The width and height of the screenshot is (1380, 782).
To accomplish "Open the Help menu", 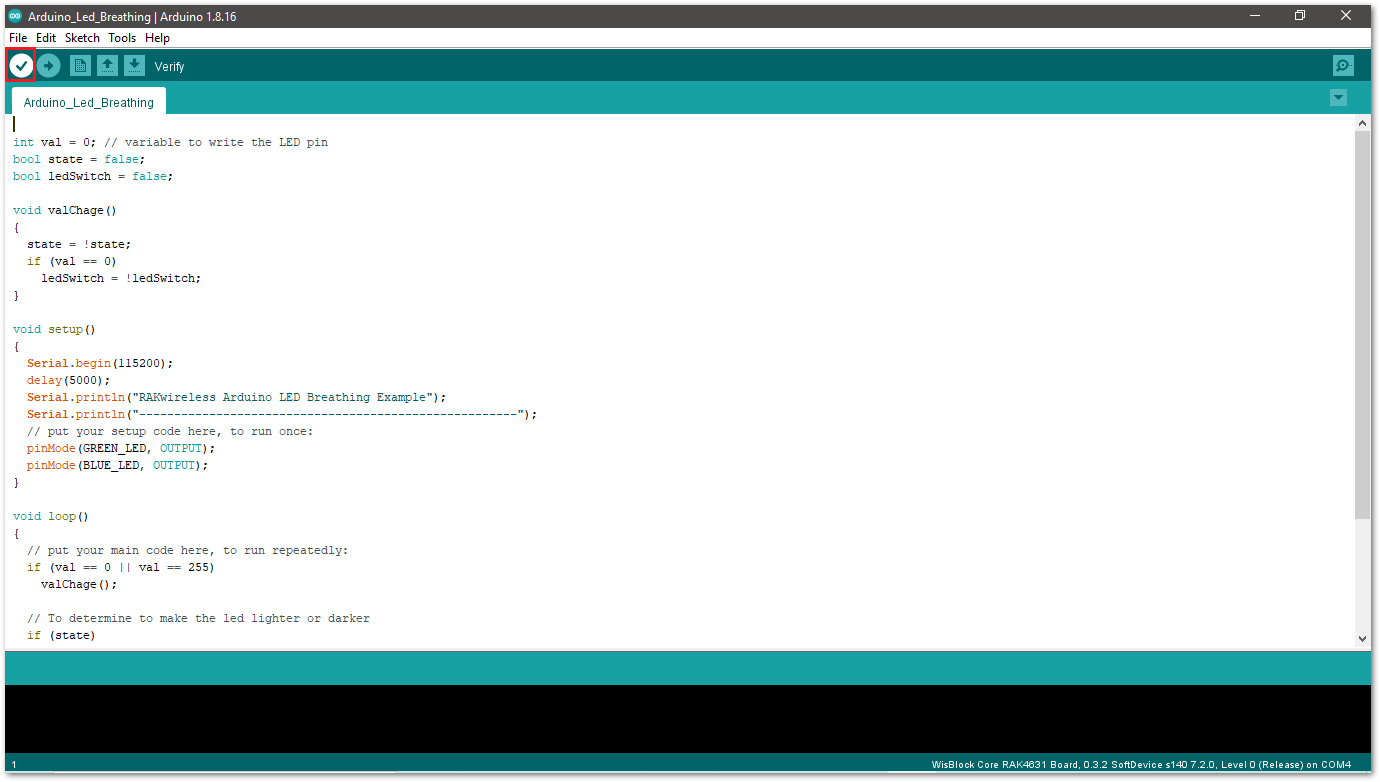I will pos(157,38).
